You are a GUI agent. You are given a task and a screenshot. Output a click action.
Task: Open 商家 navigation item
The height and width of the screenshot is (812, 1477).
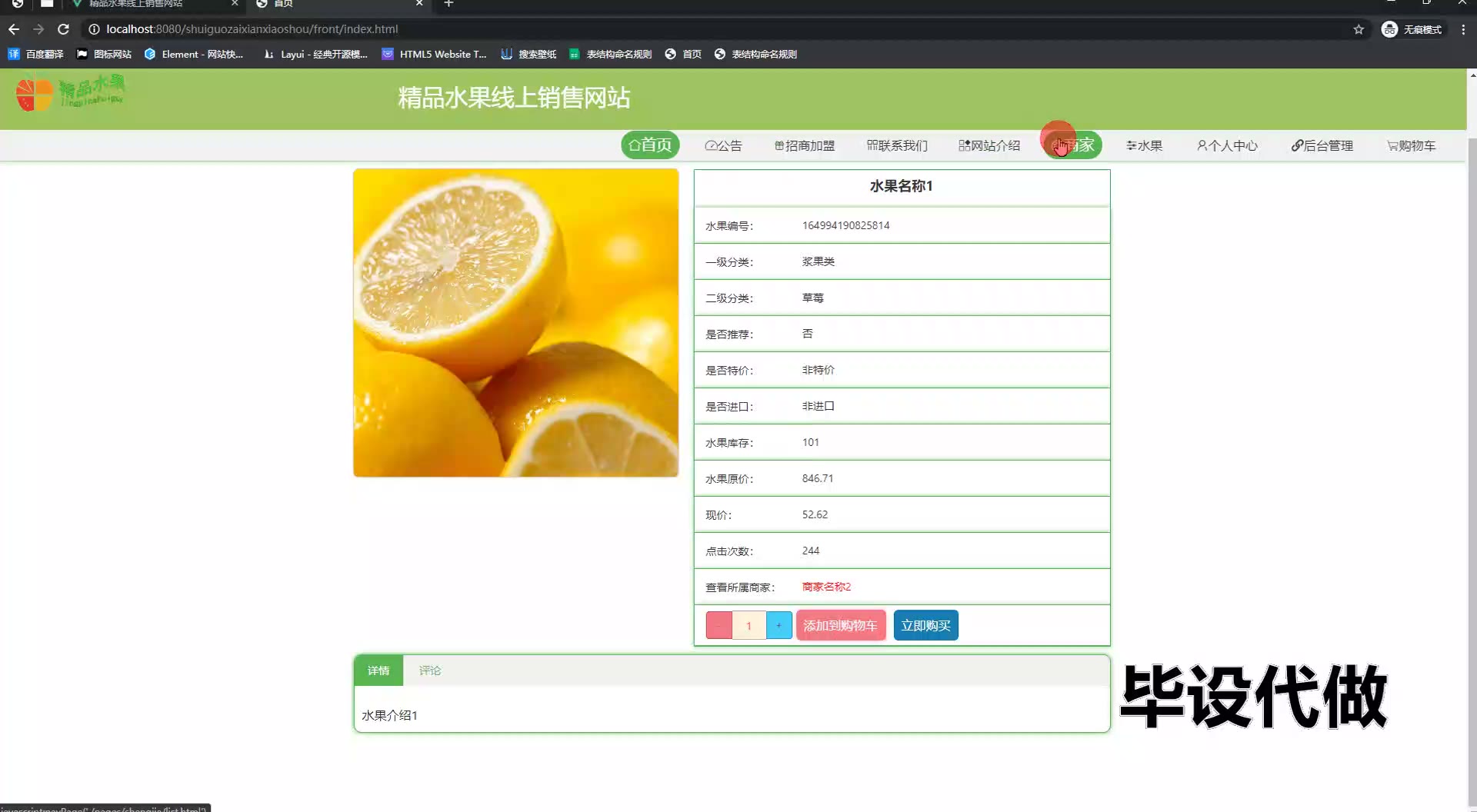[1073, 145]
